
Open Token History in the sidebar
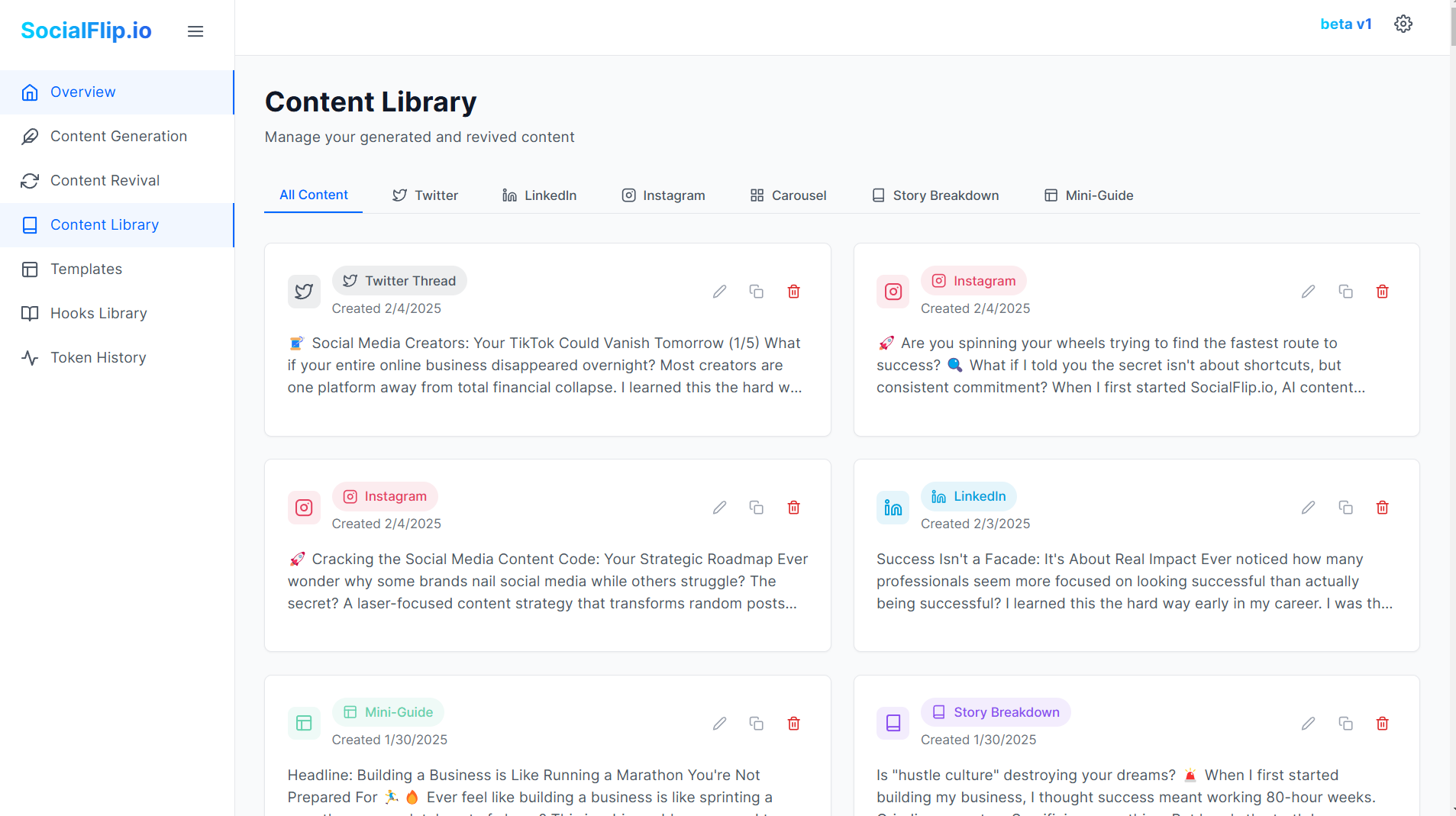click(117, 358)
